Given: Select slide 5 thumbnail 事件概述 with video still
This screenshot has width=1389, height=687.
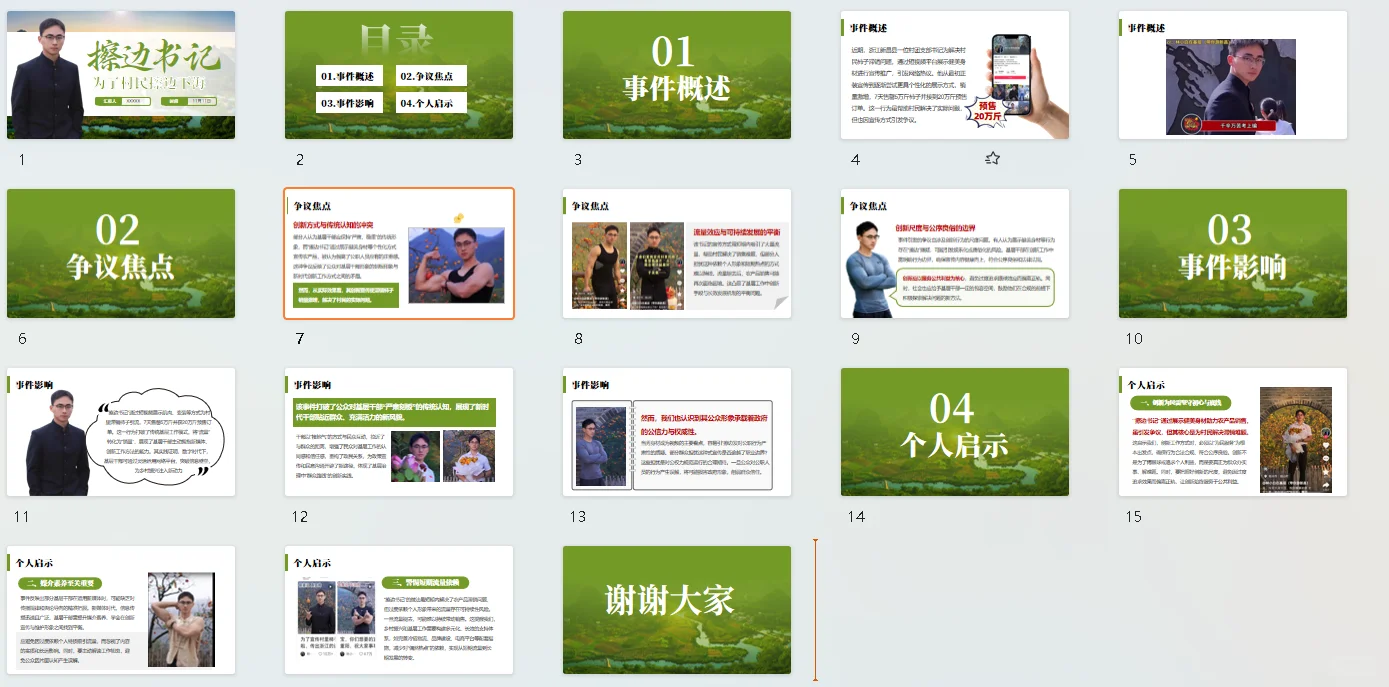Looking at the screenshot, I should pyautogui.click(x=1233, y=75).
